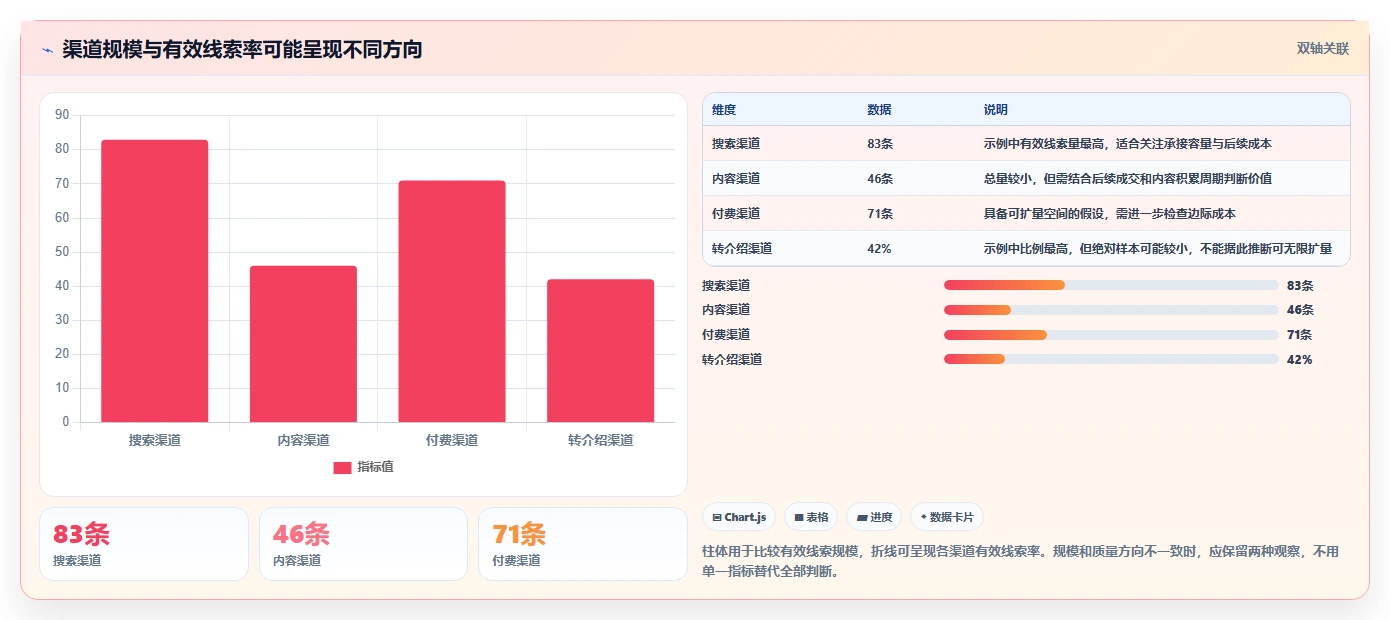Click the 转介绍渠道 x-axis label

[600, 440]
